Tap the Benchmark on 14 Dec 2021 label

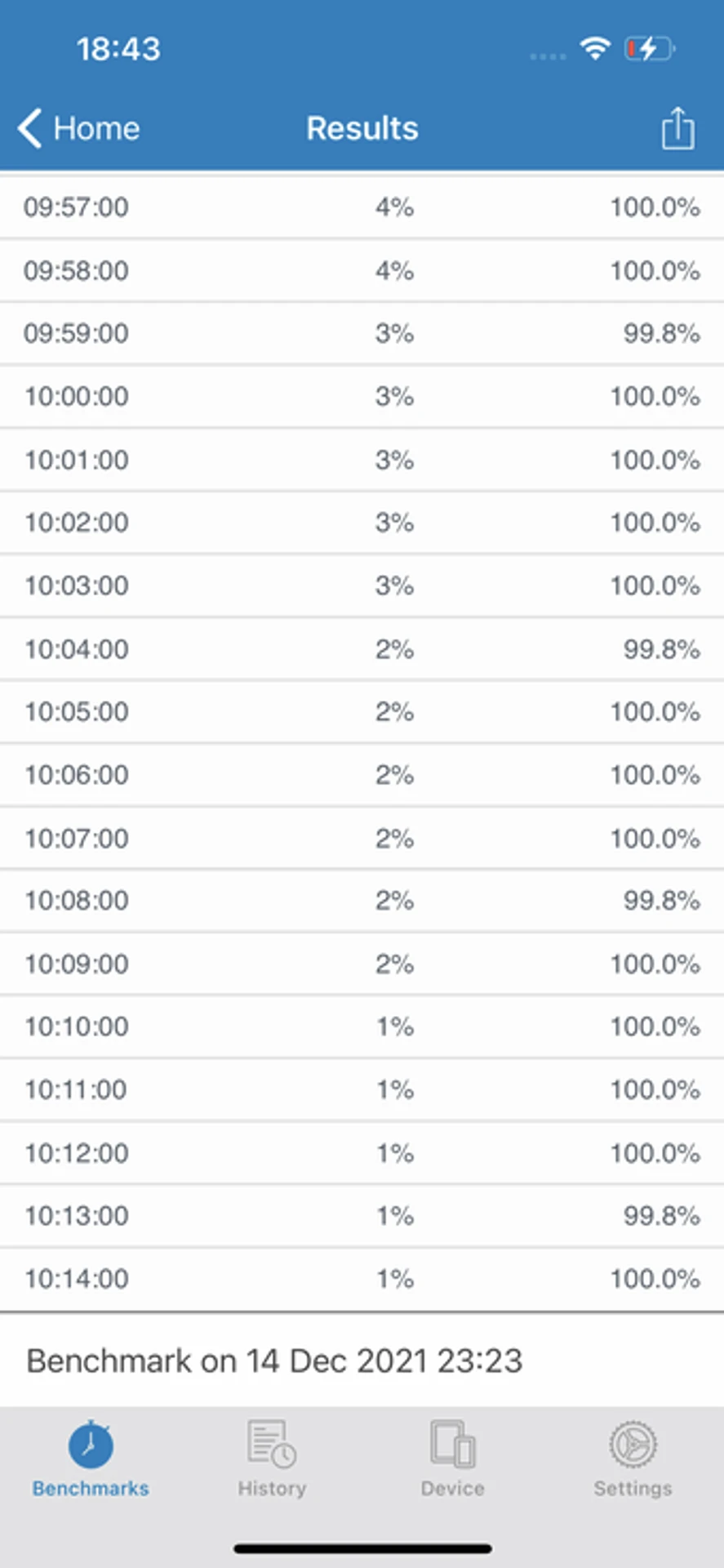coord(274,1361)
